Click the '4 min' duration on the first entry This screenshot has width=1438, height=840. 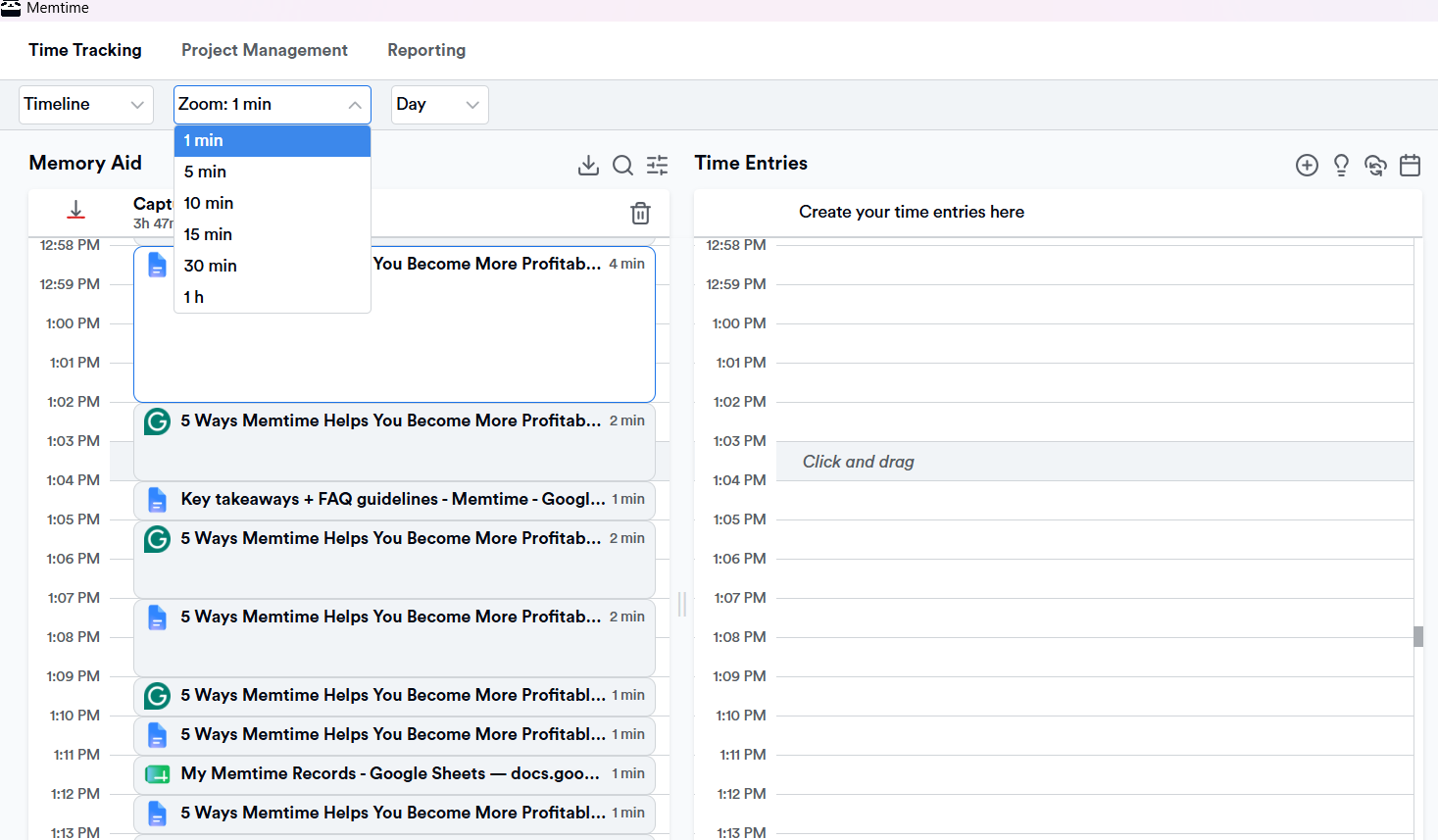(x=626, y=264)
